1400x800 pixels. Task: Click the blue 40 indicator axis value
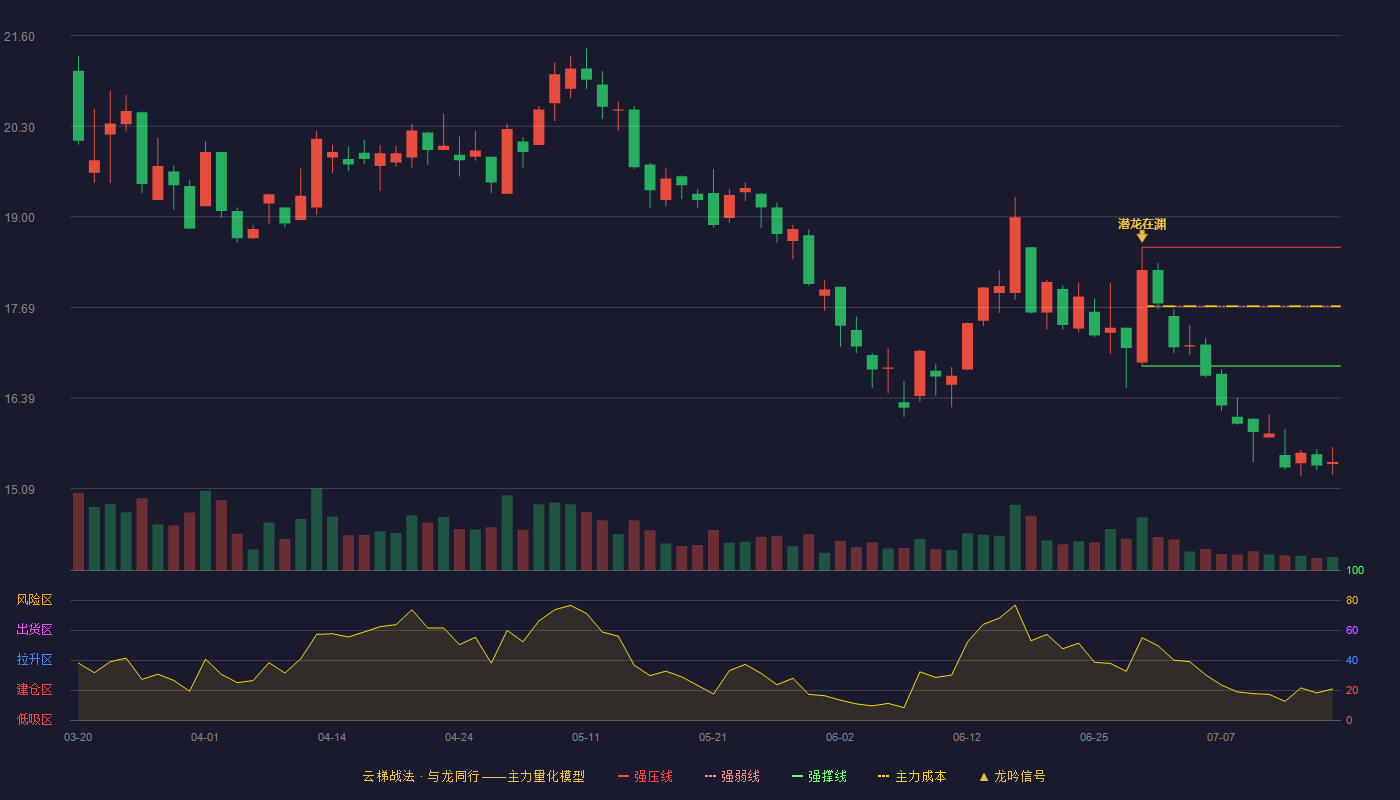[x=1352, y=660]
